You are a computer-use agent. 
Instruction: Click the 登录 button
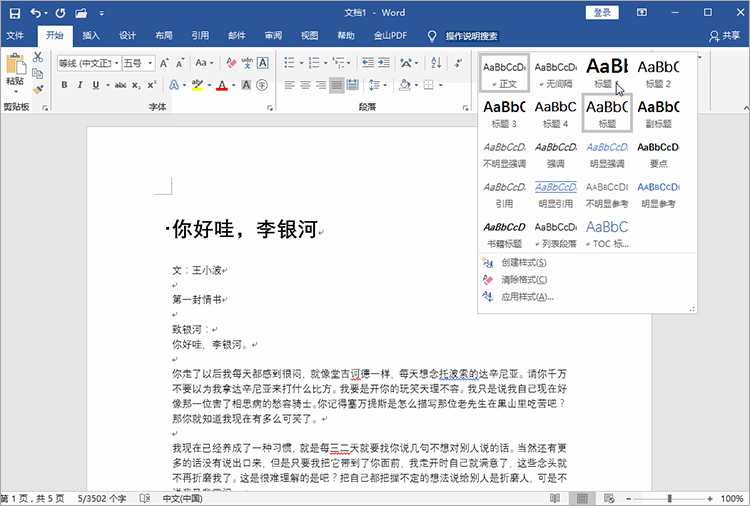(602, 12)
